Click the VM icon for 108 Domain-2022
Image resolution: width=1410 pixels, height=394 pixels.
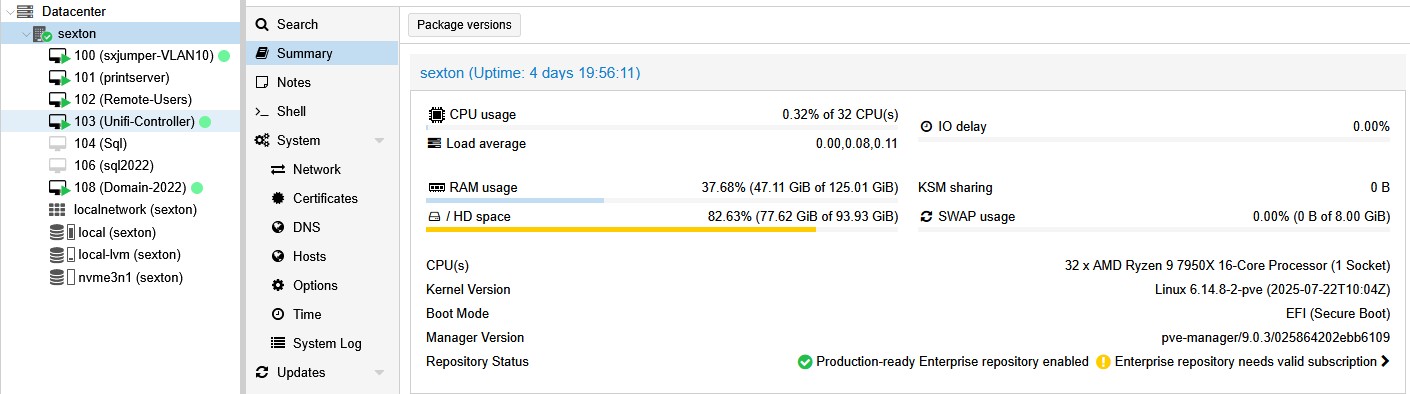pyautogui.click(x=59, y=188)
